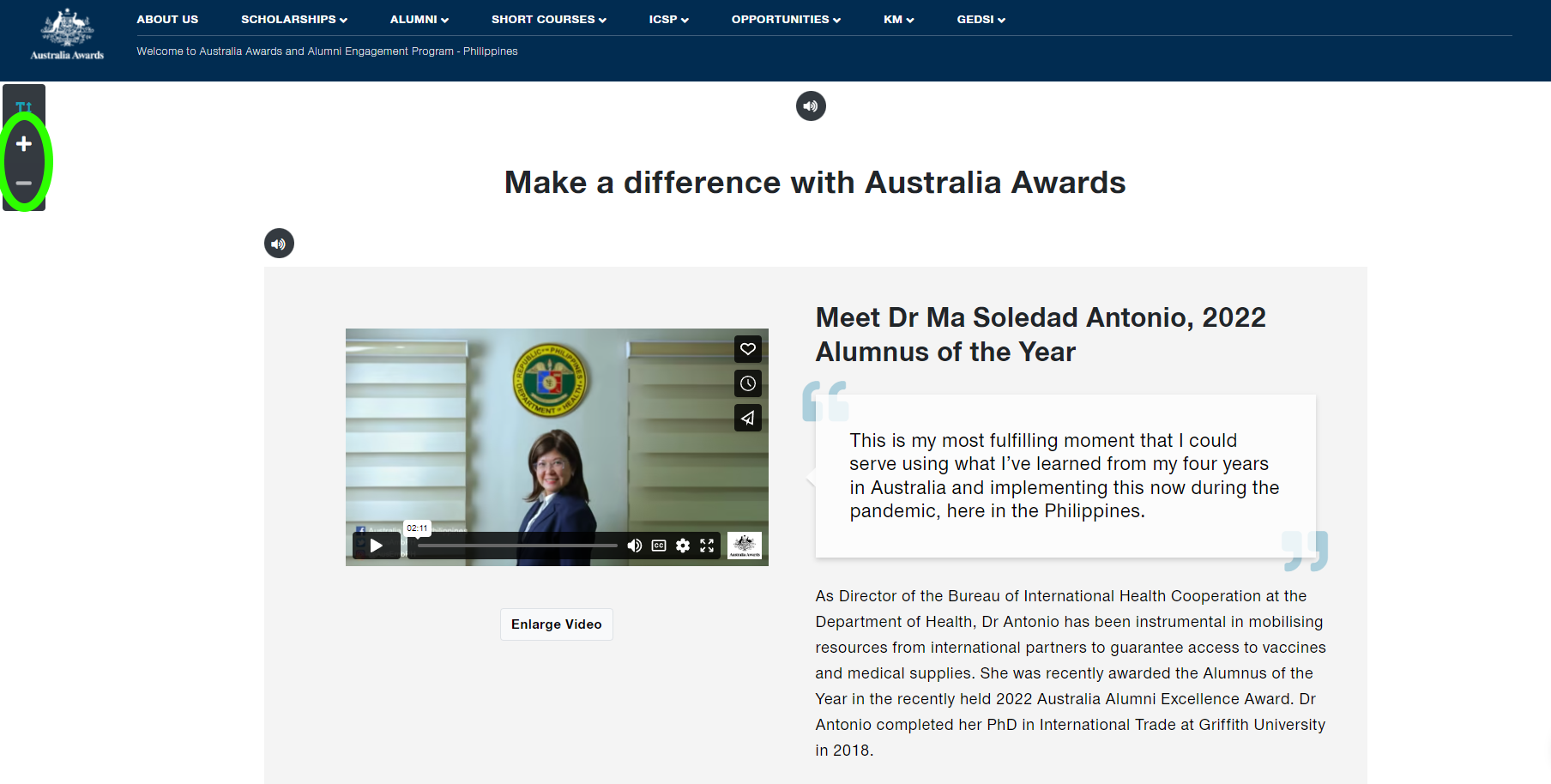Click the welcome text about Alumni Engagement Program
This screenshot has height=784, width=1551.
coord(327,51)
